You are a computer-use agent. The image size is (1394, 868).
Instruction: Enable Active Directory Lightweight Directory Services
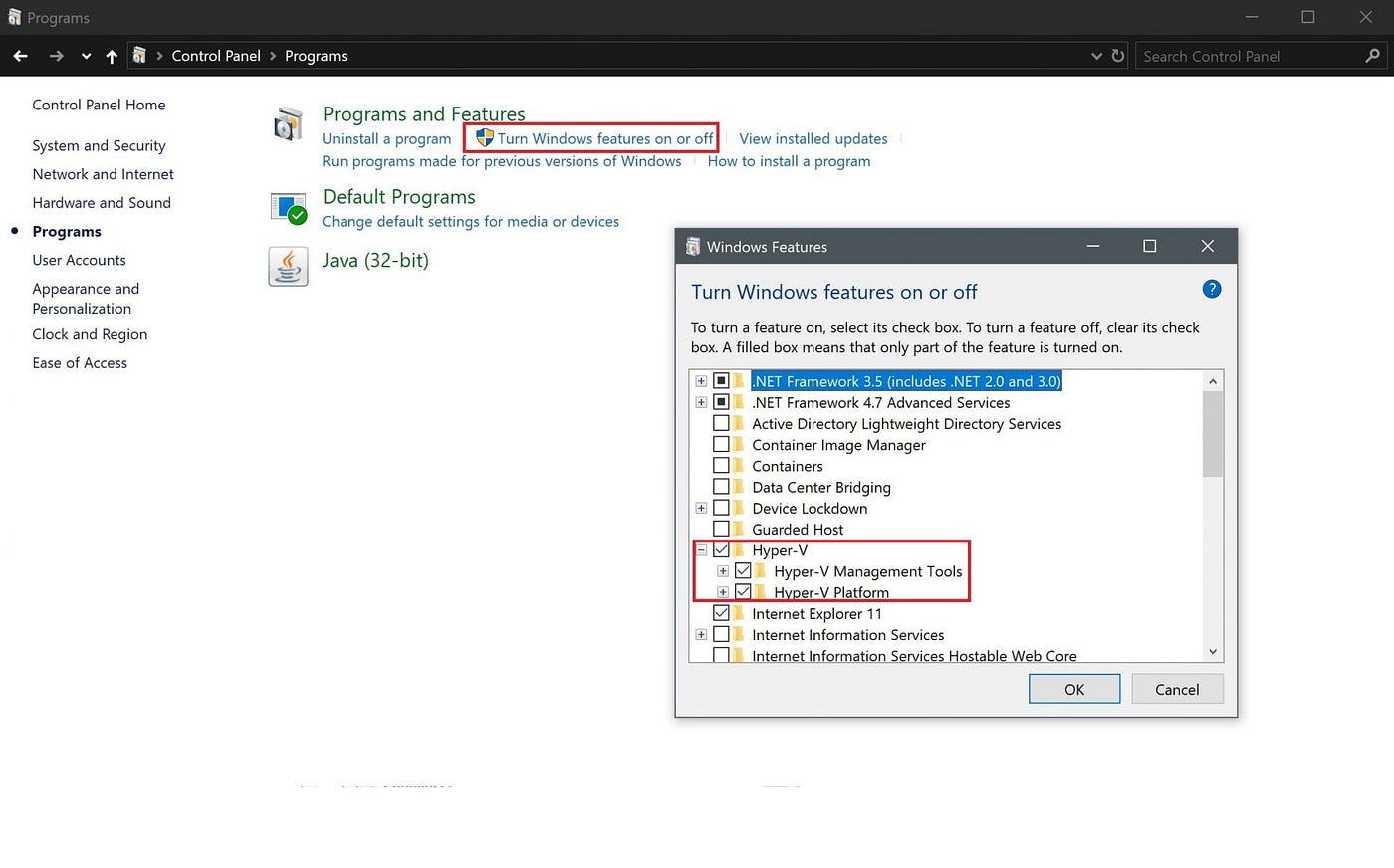(x=722, y=423)
